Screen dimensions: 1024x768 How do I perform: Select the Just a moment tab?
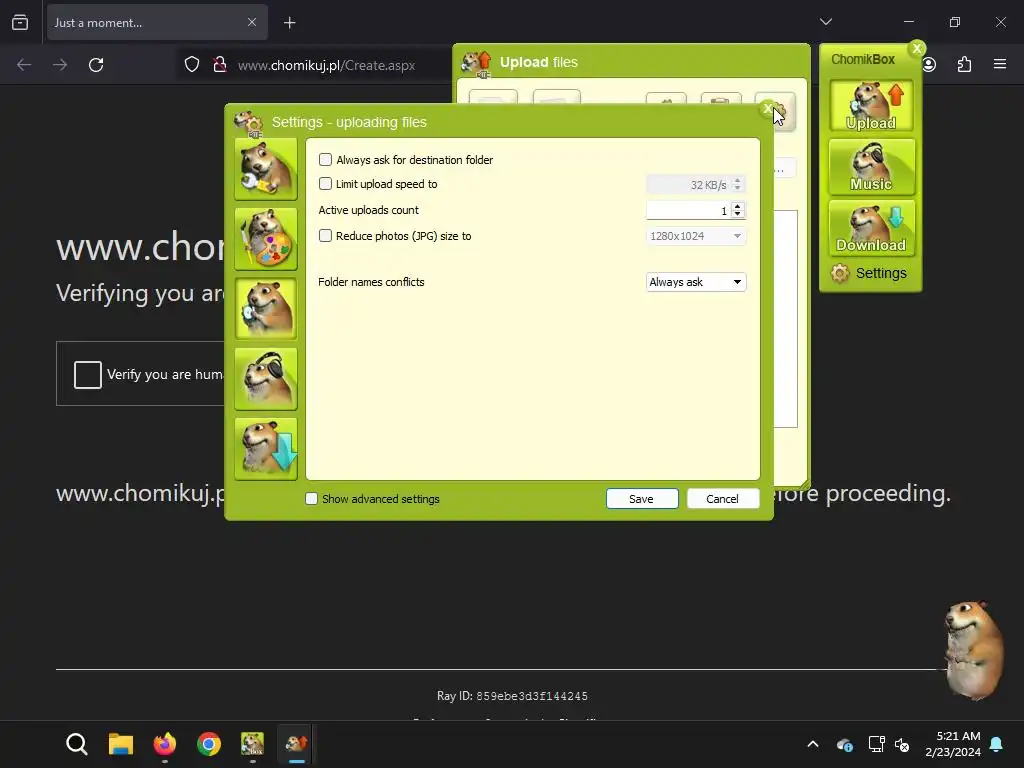(157, 22)
